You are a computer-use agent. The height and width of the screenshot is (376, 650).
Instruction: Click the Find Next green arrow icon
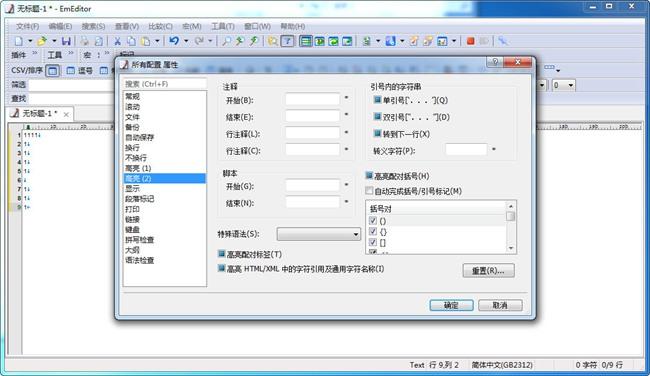pyautogui.click(x=240, y=41)
